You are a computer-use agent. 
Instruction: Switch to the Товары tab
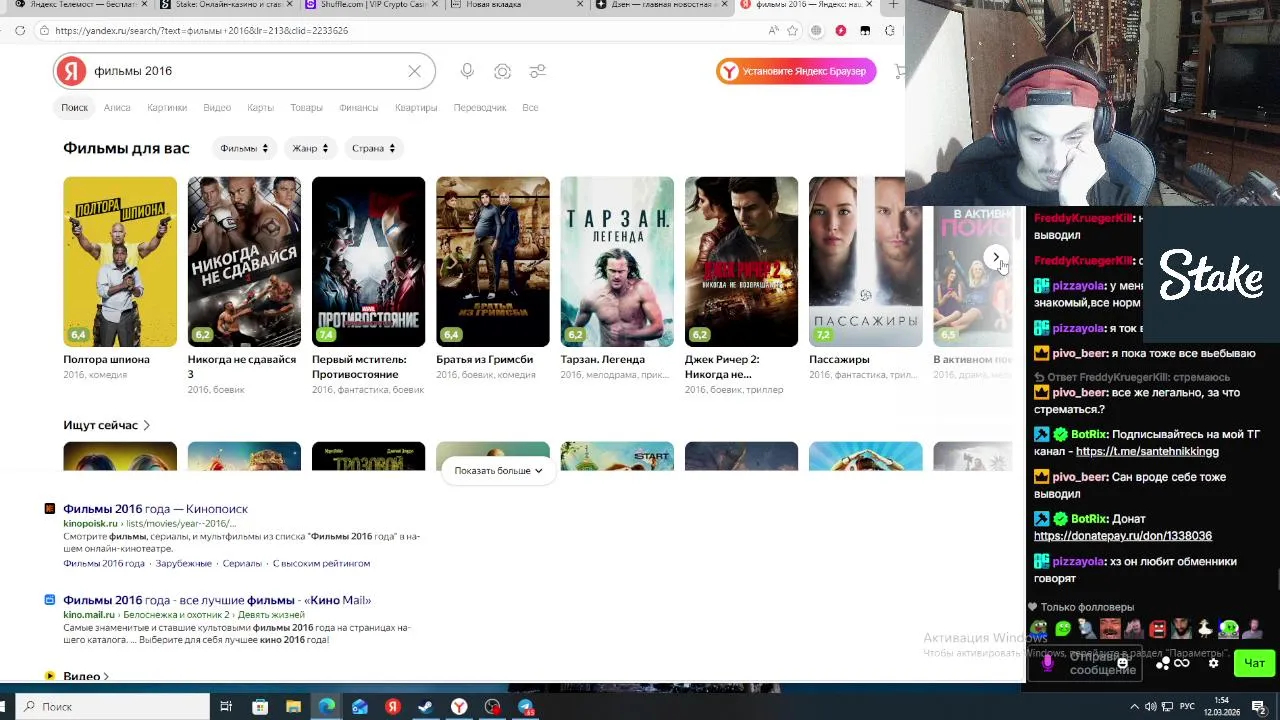[x=306, y=107]
